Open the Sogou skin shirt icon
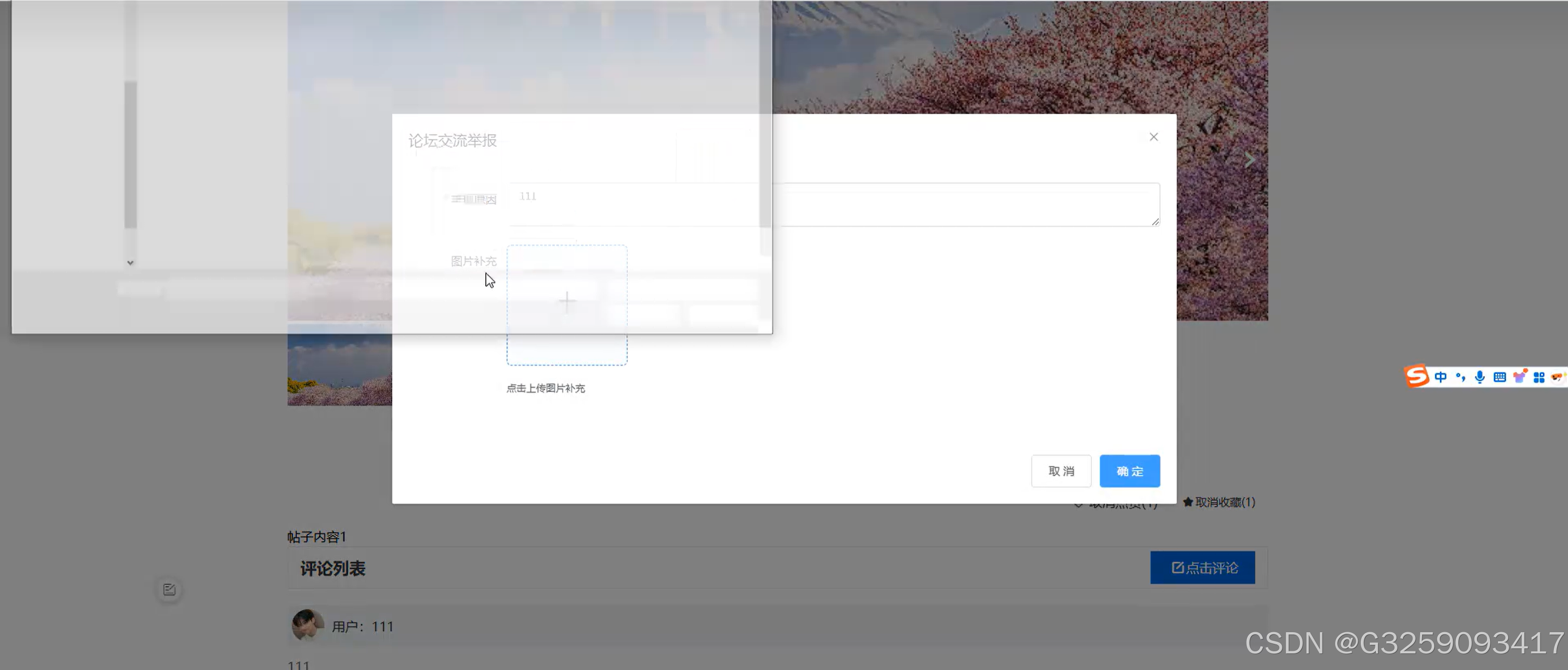 (1519, 376)
